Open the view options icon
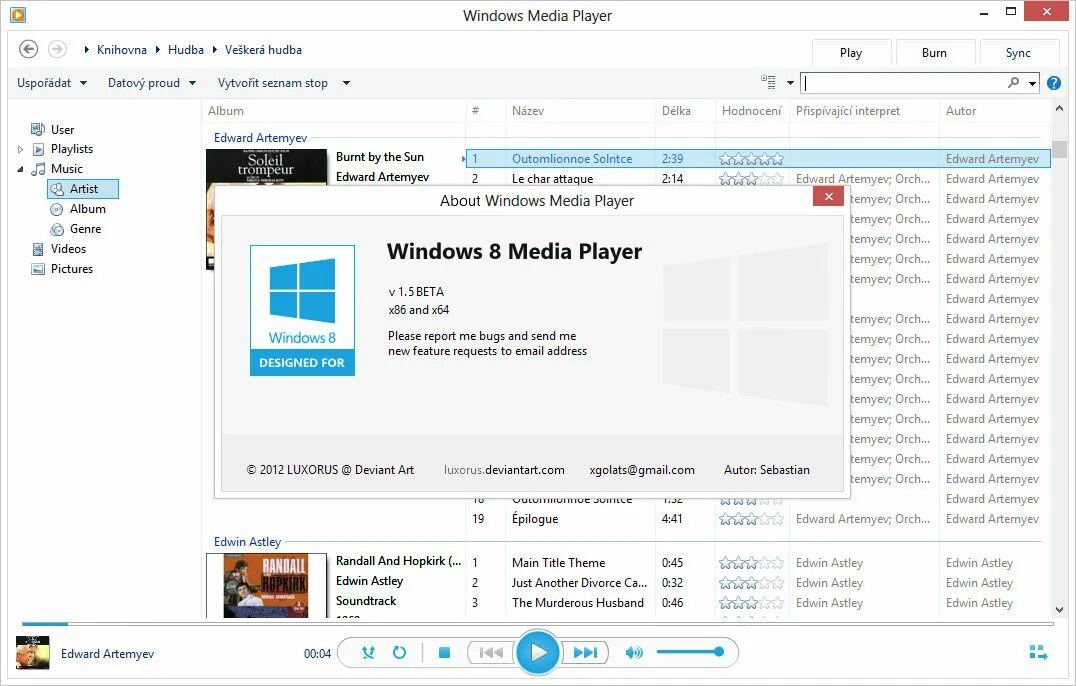 point(769,82)
